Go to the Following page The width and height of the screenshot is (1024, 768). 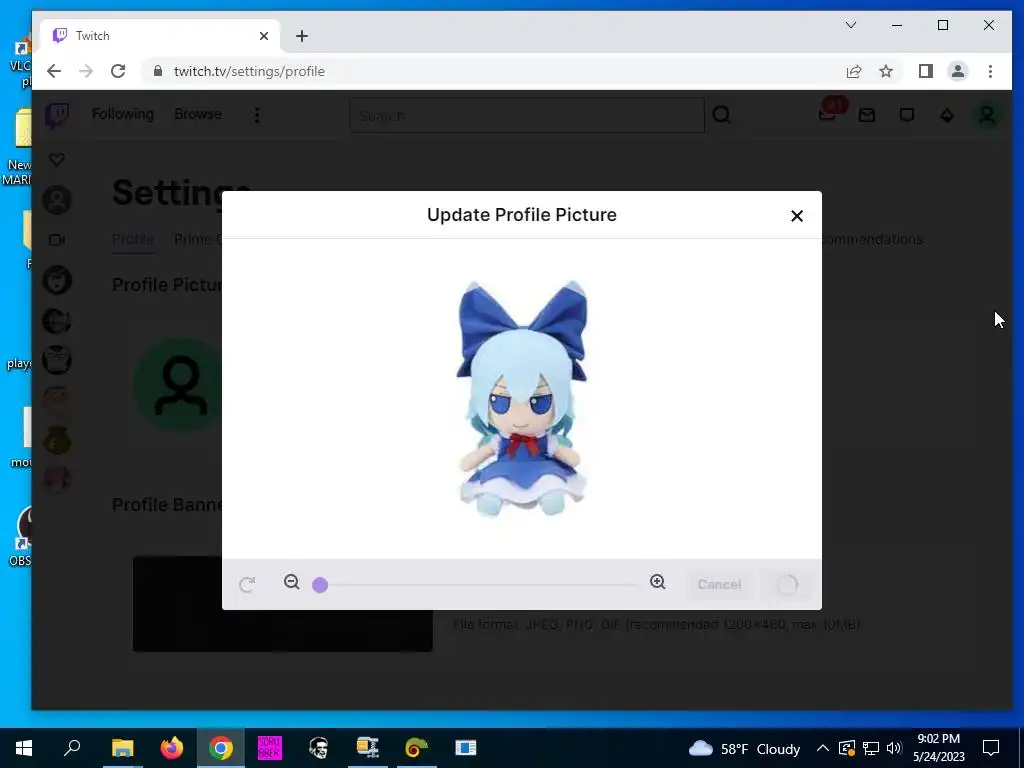123,114
